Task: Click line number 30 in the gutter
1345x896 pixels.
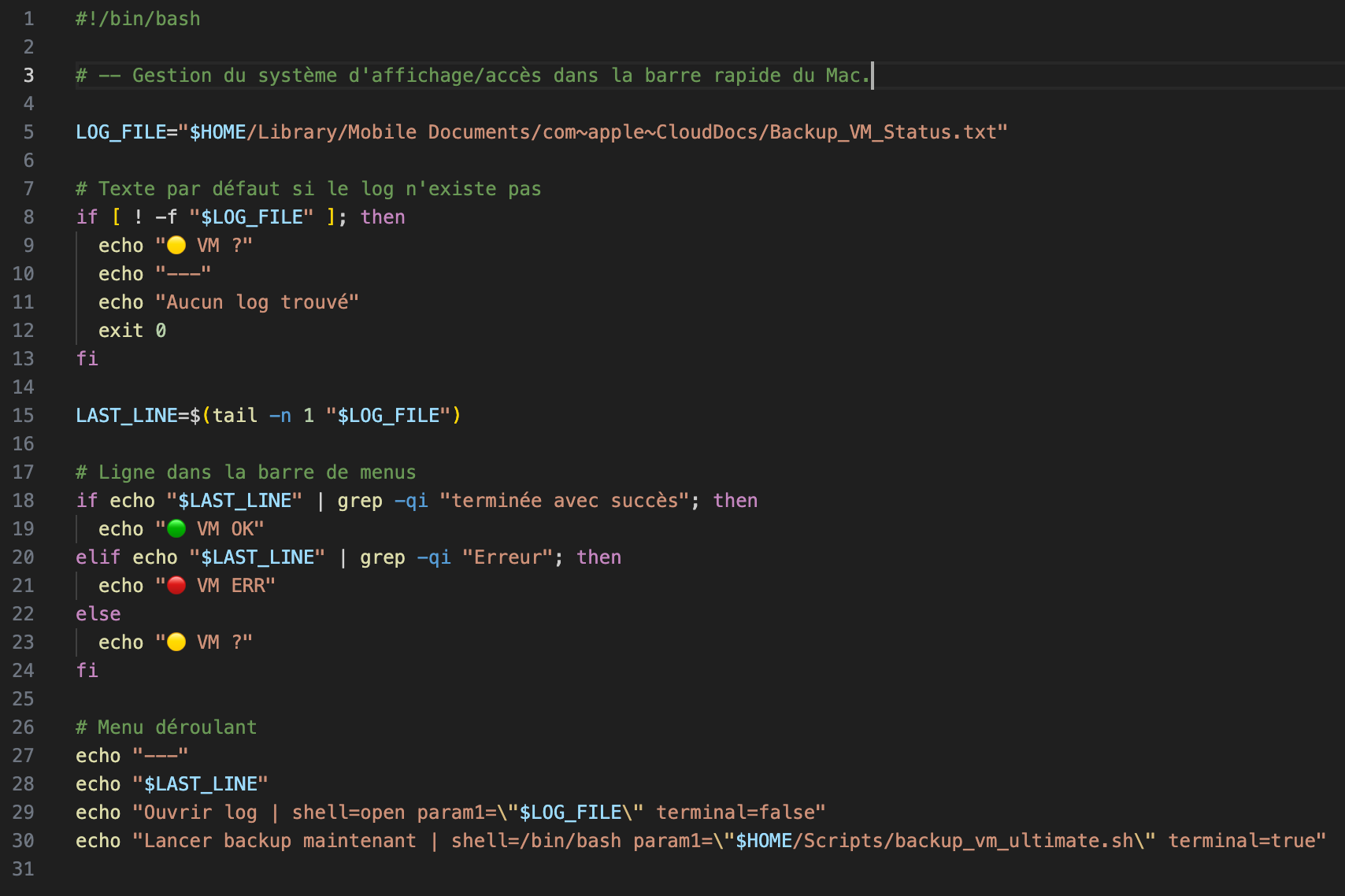Action: click(x=24, y=841)
